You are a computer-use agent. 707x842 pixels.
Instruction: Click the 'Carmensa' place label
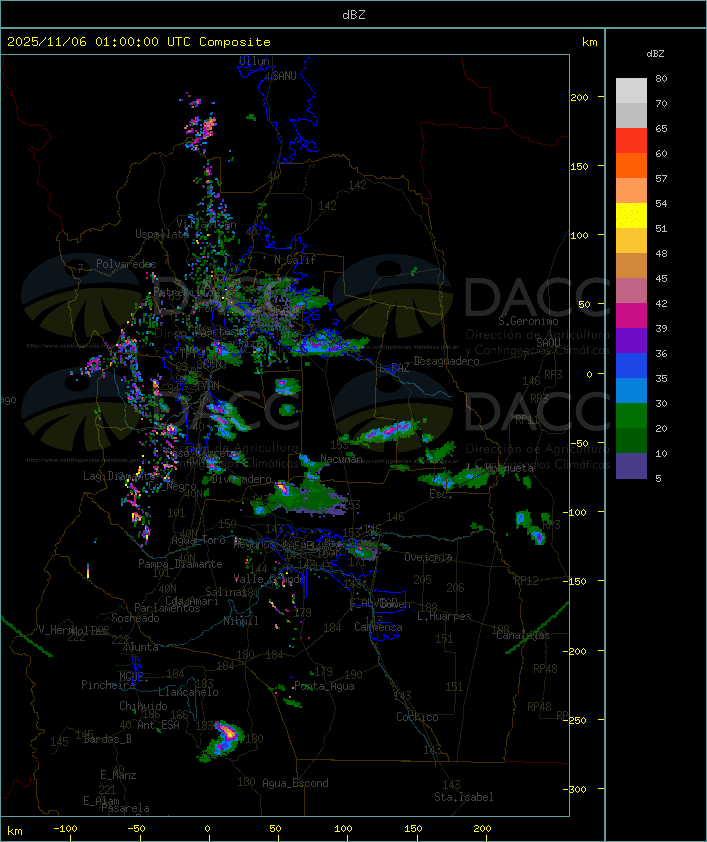pyautogui.click(x=378, y=627)
